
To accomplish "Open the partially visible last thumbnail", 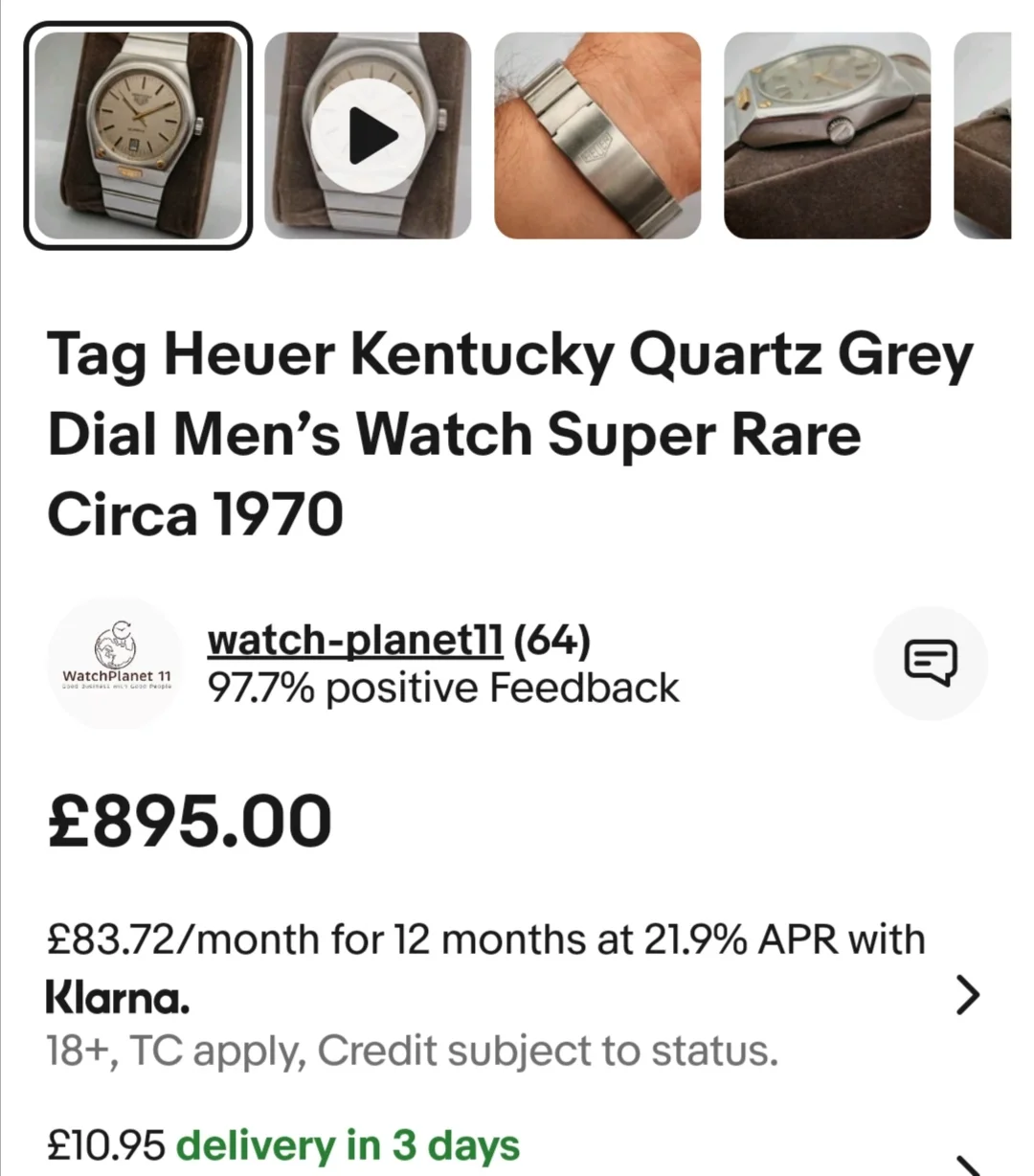I will [984, 136].
